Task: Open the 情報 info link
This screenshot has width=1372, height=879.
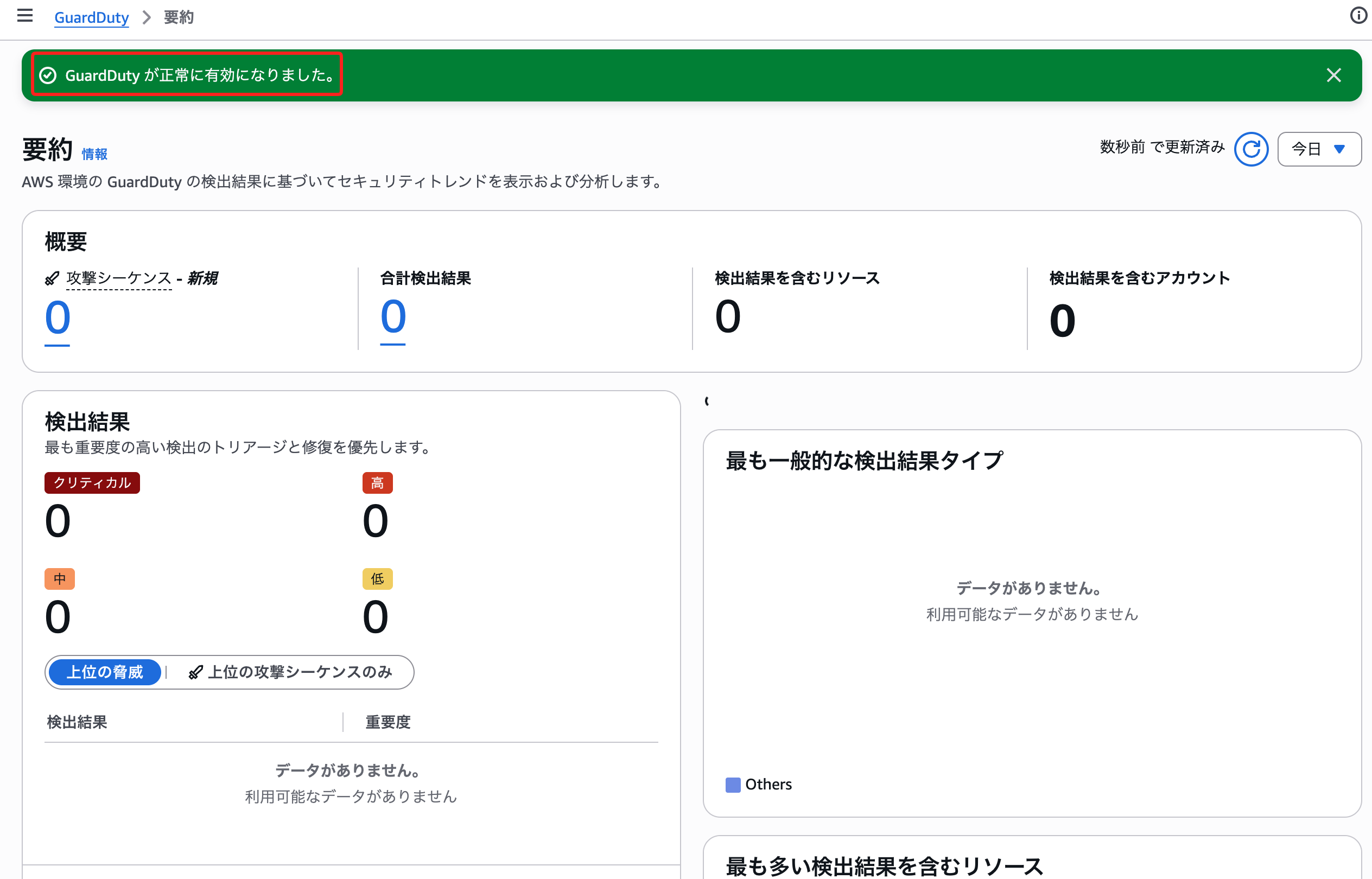Action: (94, 154)
